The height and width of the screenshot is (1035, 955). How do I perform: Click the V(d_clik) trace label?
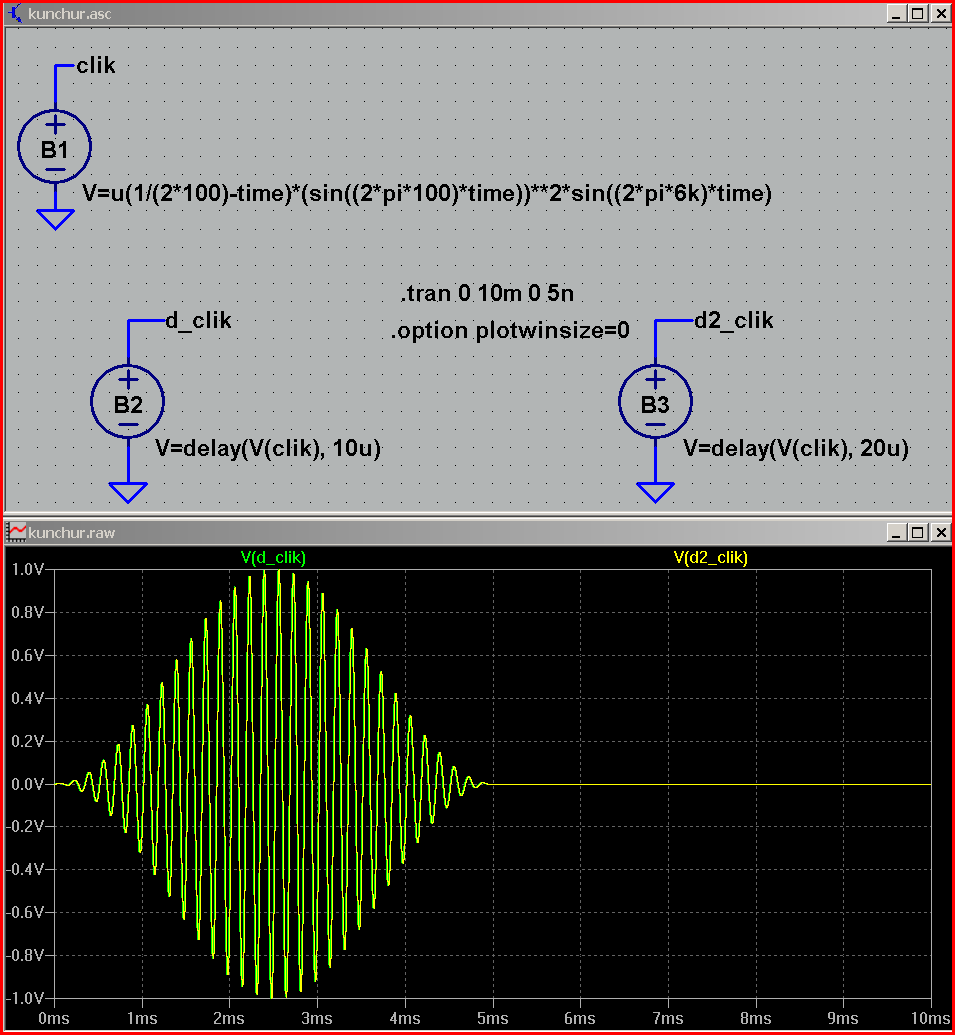[273, 558]
